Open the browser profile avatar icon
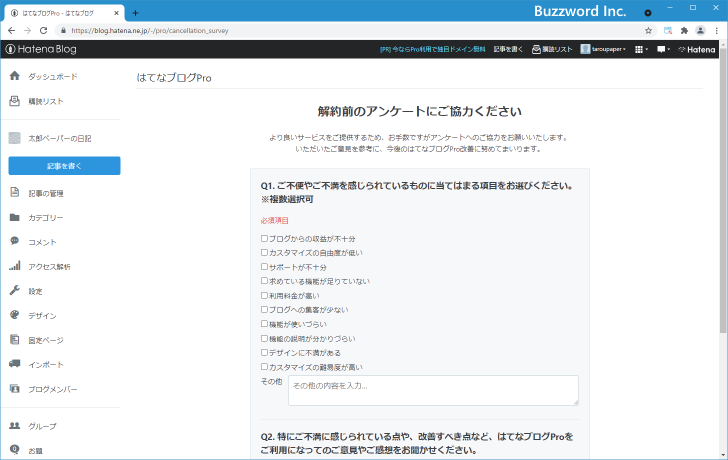This screenshot has height=460, width=728. tap(700, 31)
